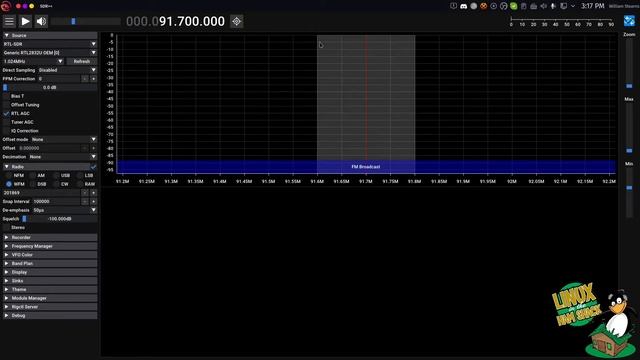Adjust the Squelch level slider
Screen dimensions: 640x360
60,219
